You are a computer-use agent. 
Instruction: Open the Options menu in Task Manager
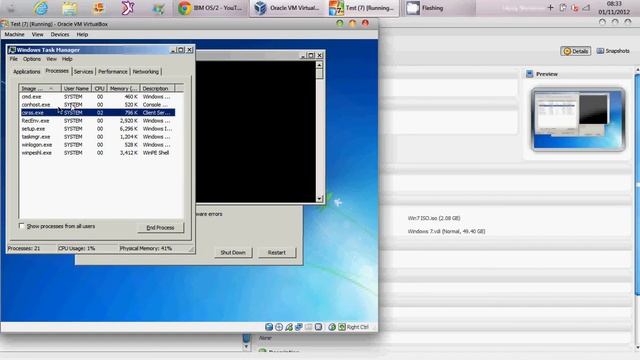[x=31, y=59]
